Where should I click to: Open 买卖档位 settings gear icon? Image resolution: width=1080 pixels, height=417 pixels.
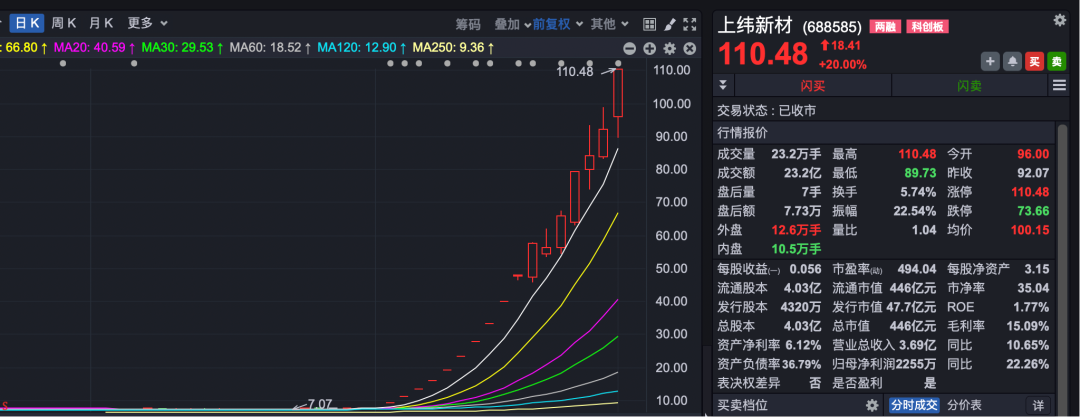[x=872, y=405]
